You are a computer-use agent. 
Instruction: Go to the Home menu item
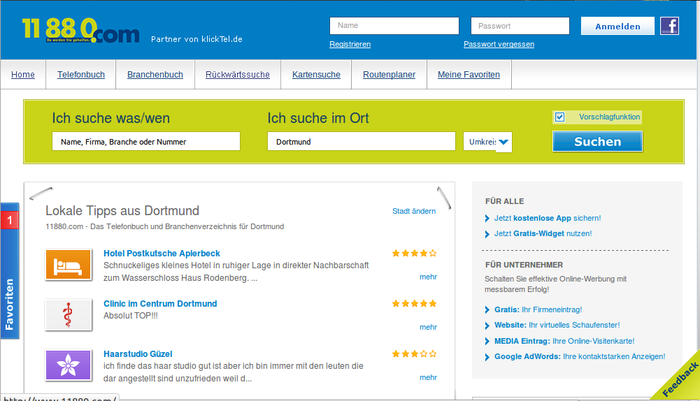[x=23, y=75]
